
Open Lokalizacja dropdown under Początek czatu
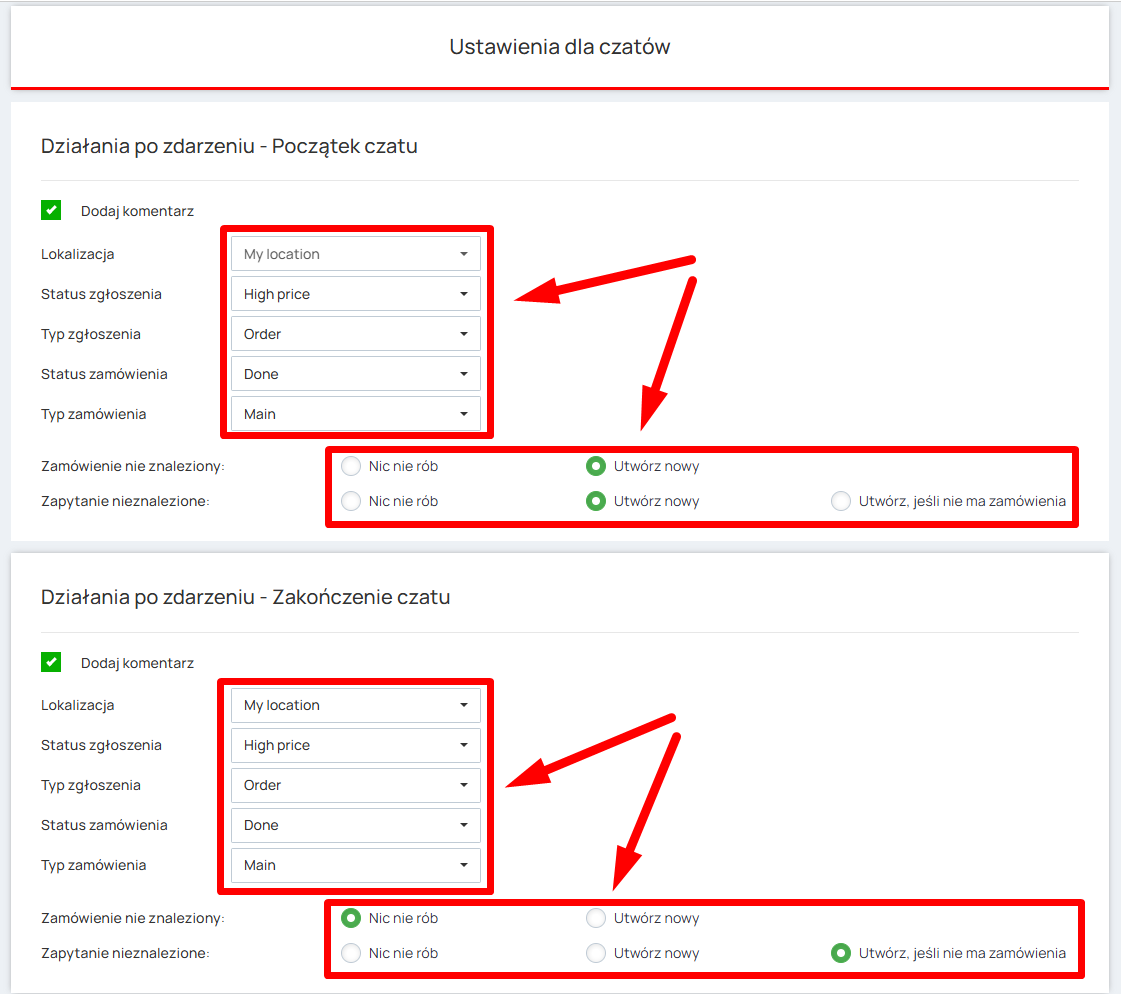tap(355, 254)
